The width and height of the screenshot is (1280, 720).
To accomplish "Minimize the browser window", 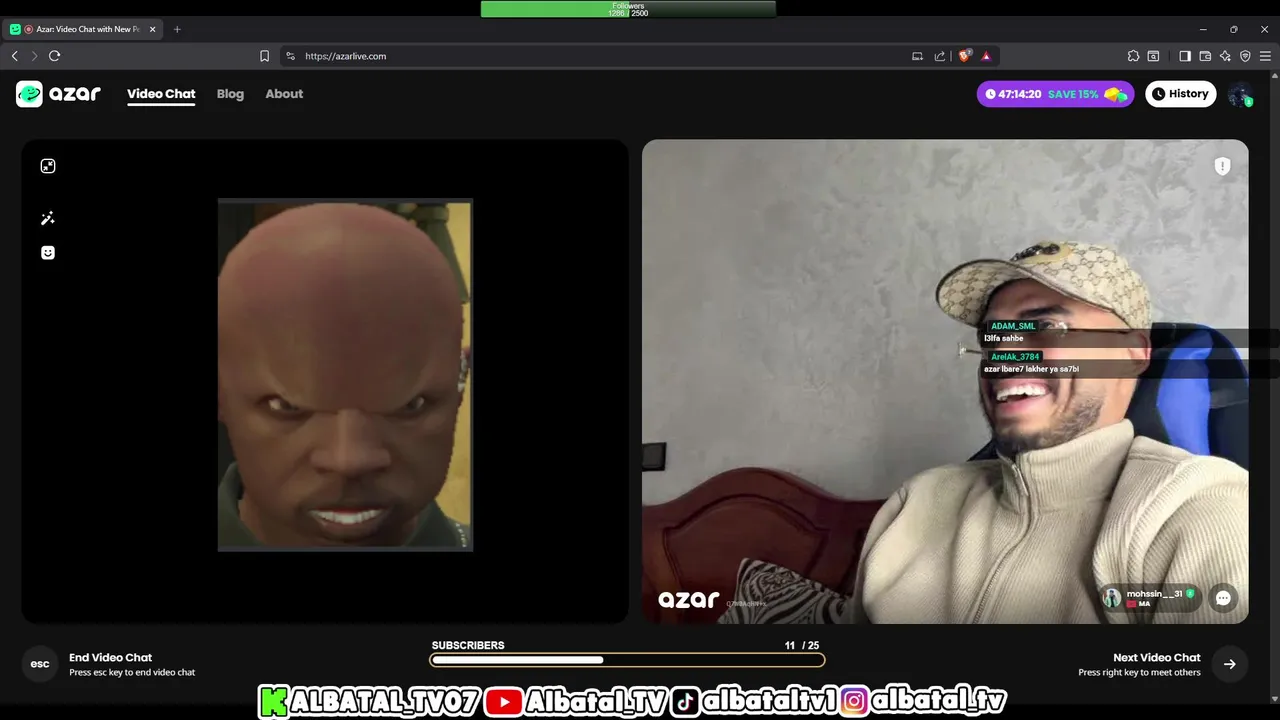I will click(1203, 29).
